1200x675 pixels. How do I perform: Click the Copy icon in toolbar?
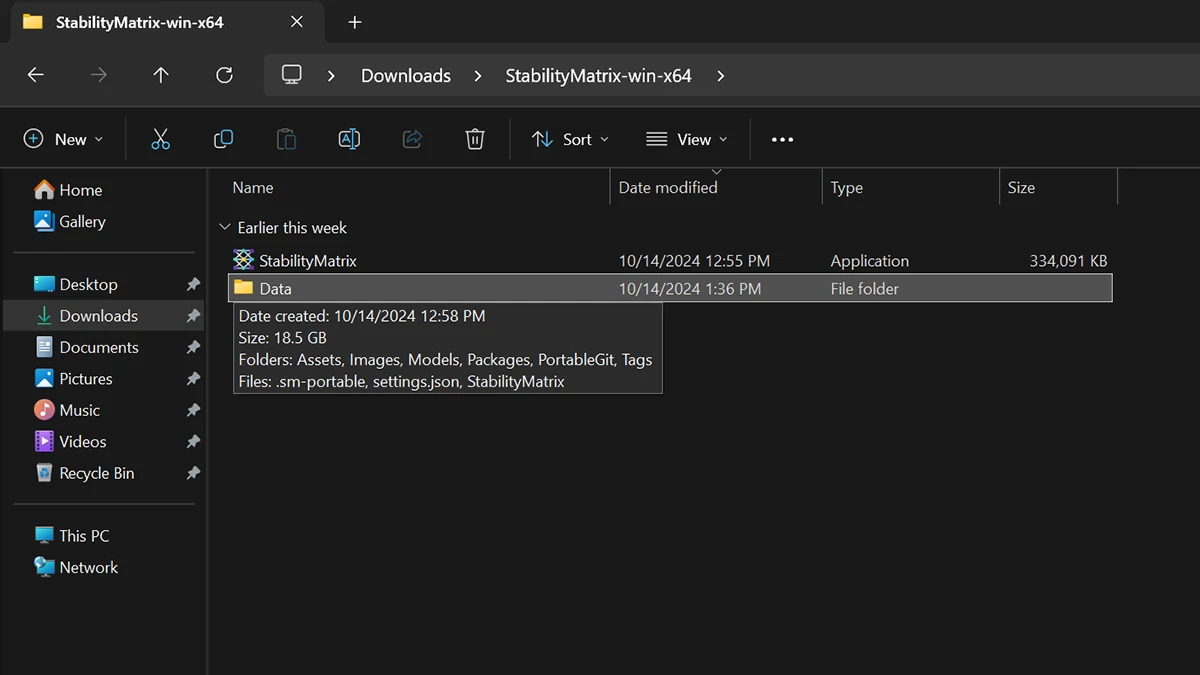click(224, 139)
